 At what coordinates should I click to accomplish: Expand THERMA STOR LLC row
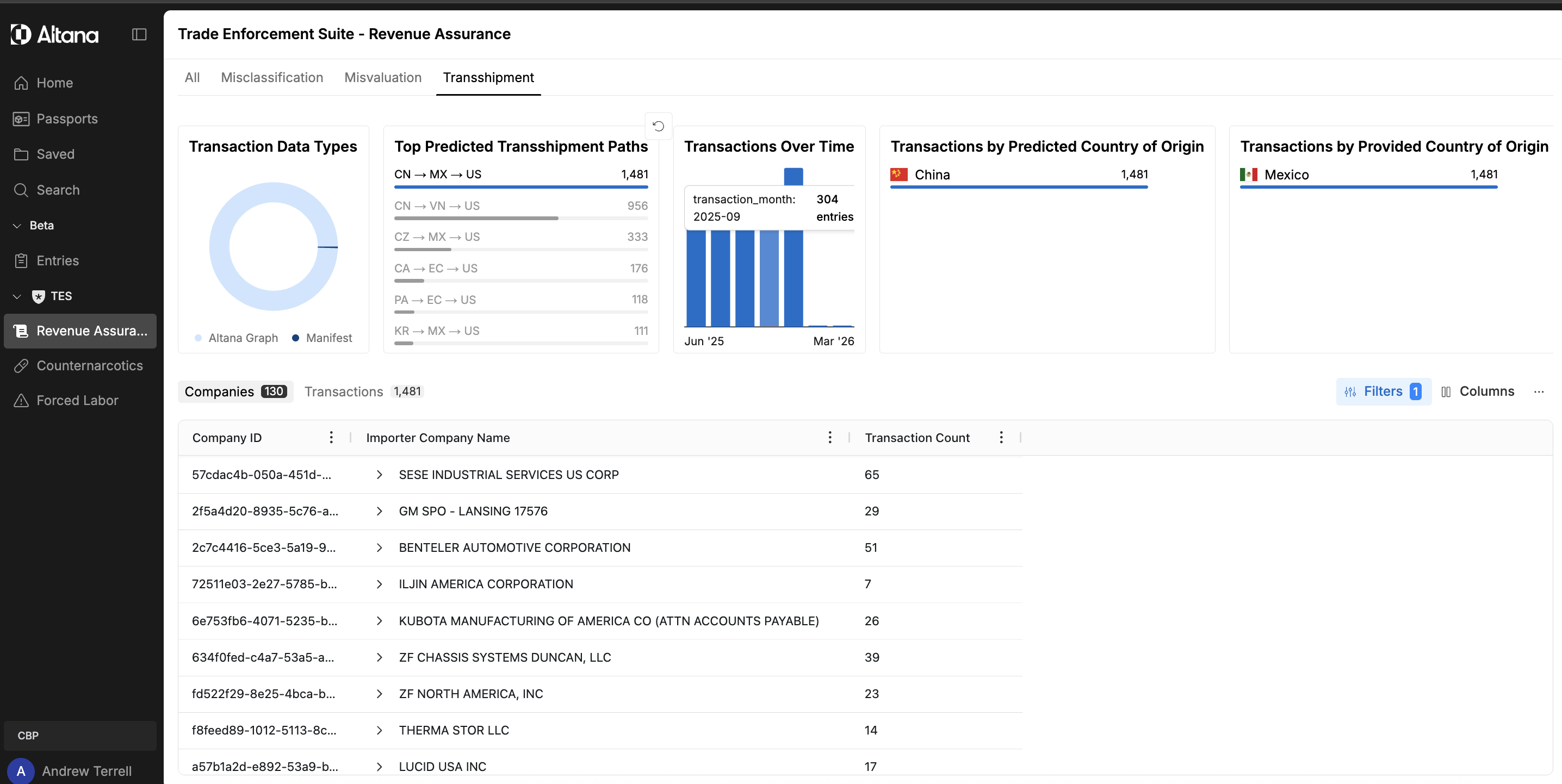(x=380, y=730)
